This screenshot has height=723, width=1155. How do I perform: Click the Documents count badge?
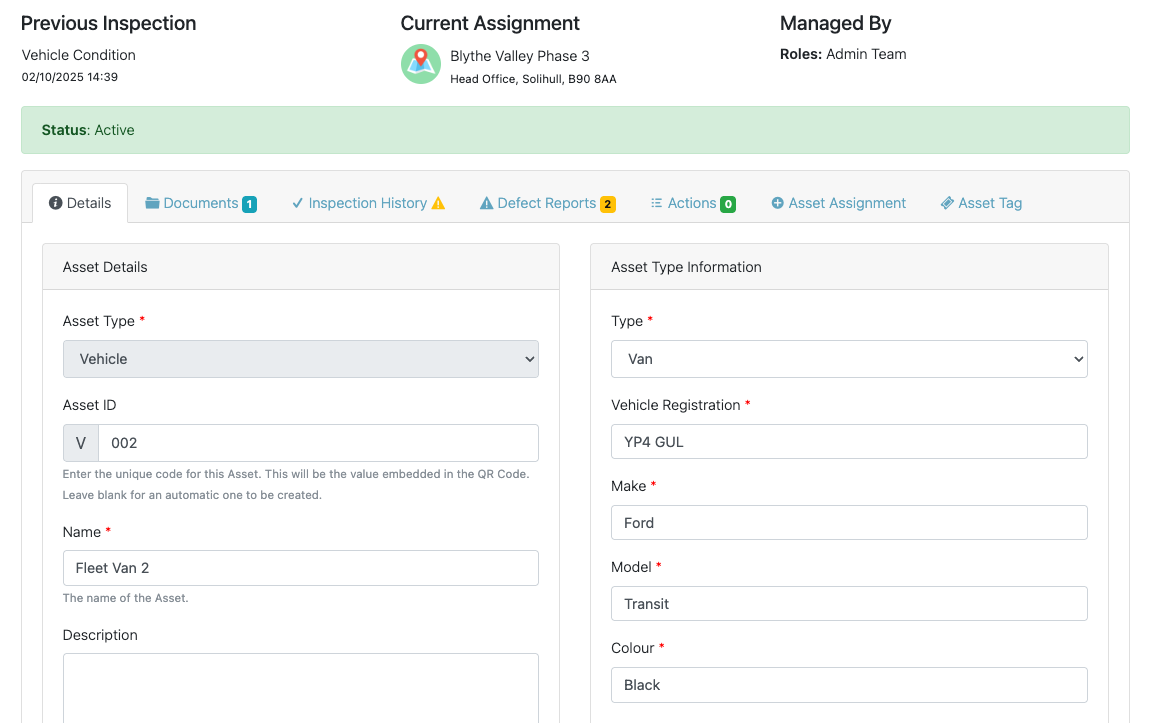[x=249, y=204]
